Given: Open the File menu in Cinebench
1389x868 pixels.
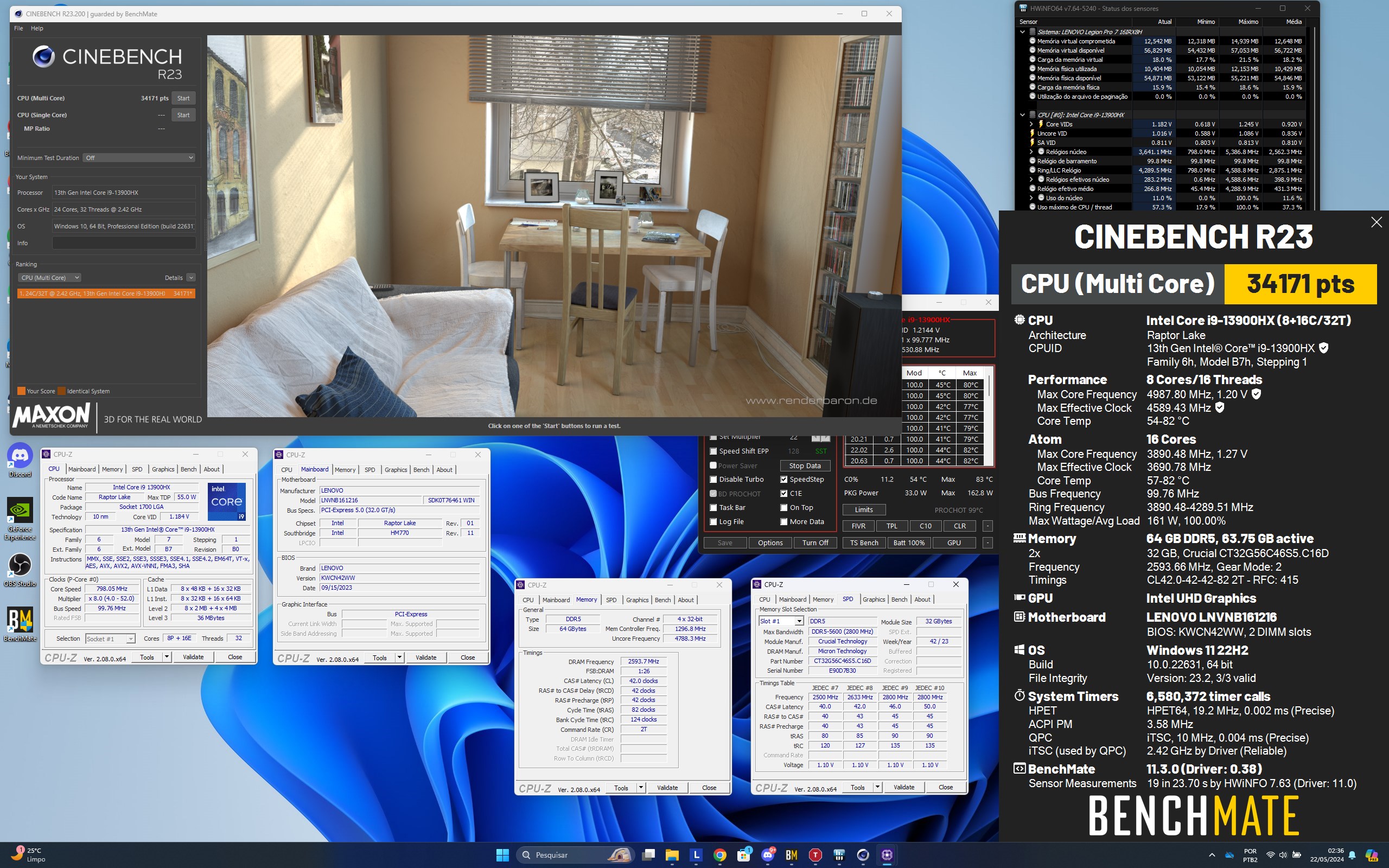Looking at the screenshot, I should 18,28.
